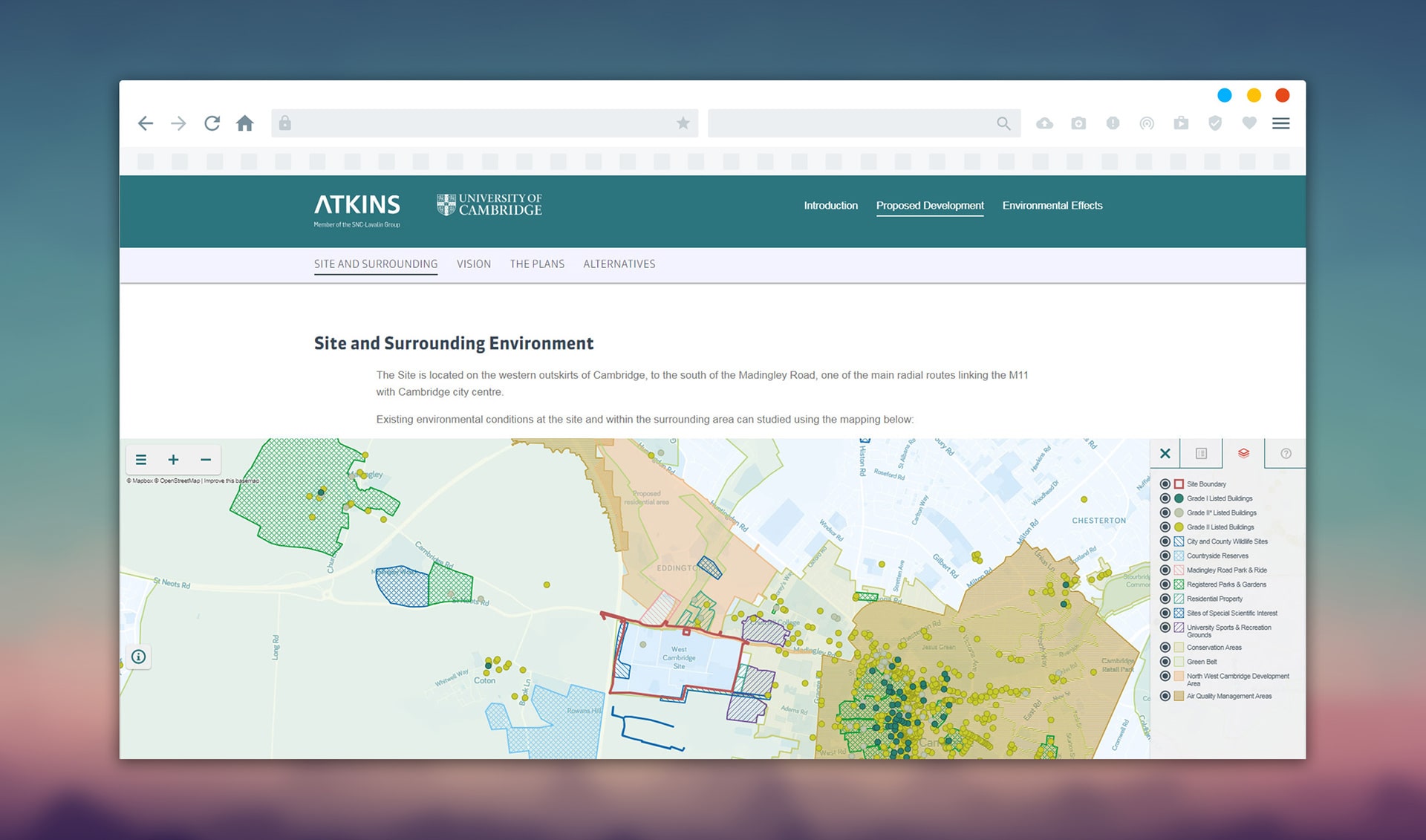
Task: Toggle Countryside Reserves layer visibility
Action: pos(1165,556)
